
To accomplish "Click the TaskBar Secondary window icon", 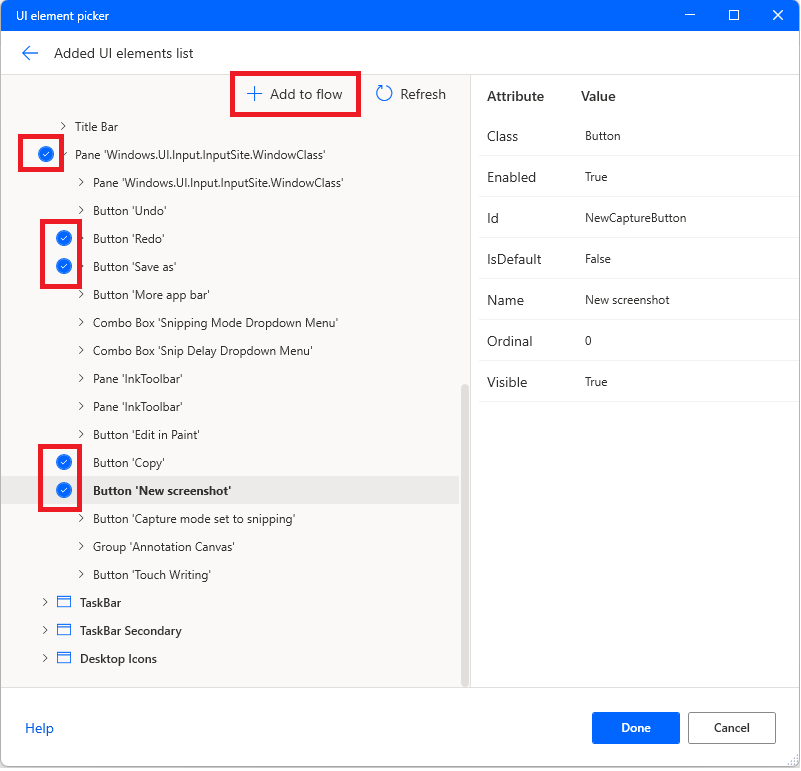I will point(64,631).
